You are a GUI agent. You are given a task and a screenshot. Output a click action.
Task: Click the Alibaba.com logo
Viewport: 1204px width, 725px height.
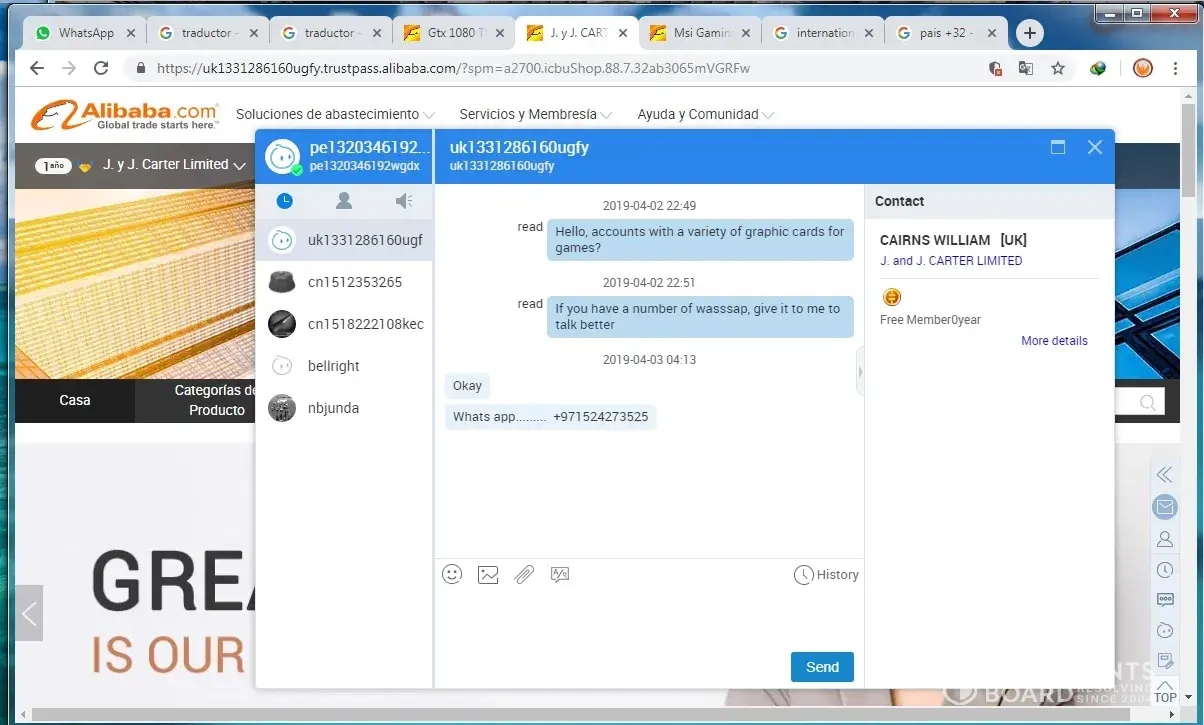pos(125,114)
